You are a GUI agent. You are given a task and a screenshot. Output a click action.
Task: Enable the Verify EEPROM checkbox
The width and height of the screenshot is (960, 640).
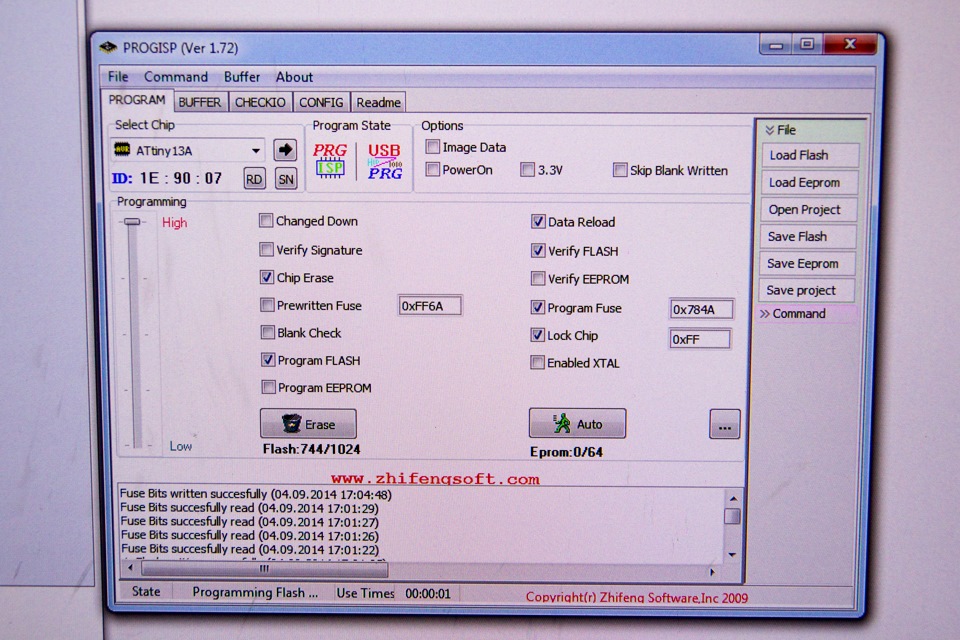coord(538,279)
